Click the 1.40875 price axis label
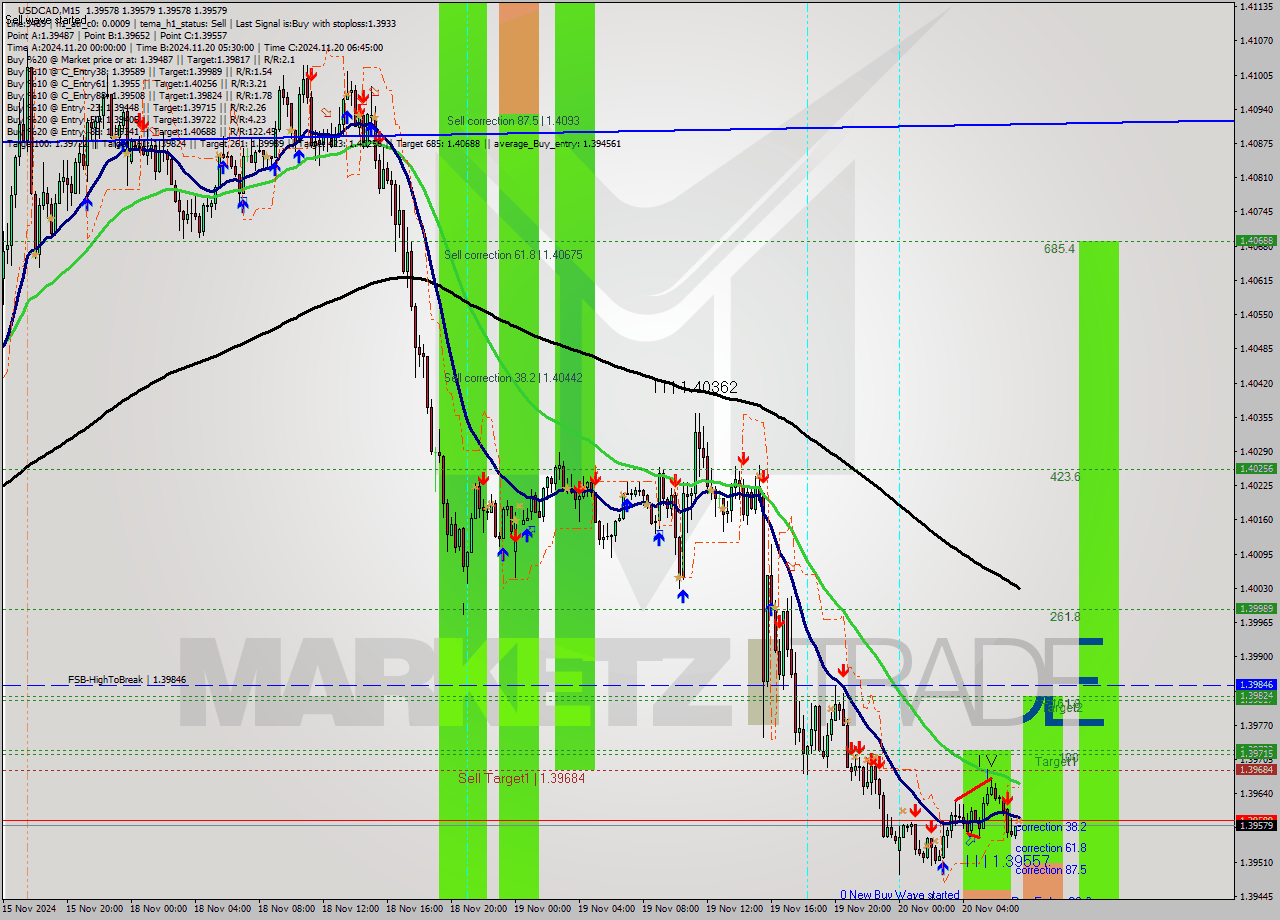The height and width of the screenshot is (920, 1280). point(1257,143)
